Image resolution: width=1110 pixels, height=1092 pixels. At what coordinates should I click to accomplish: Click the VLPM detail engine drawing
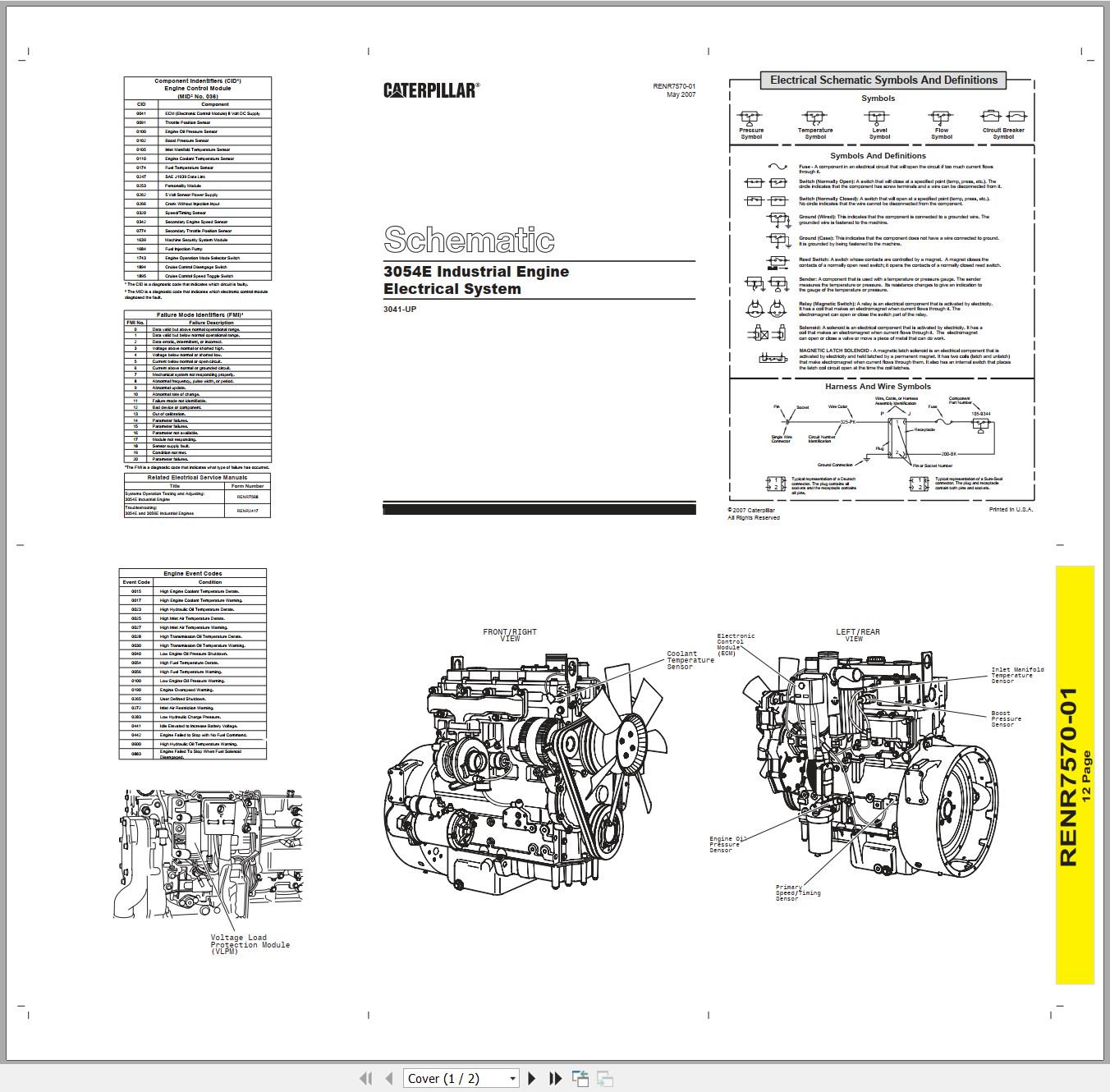click(x=208, y=855)
